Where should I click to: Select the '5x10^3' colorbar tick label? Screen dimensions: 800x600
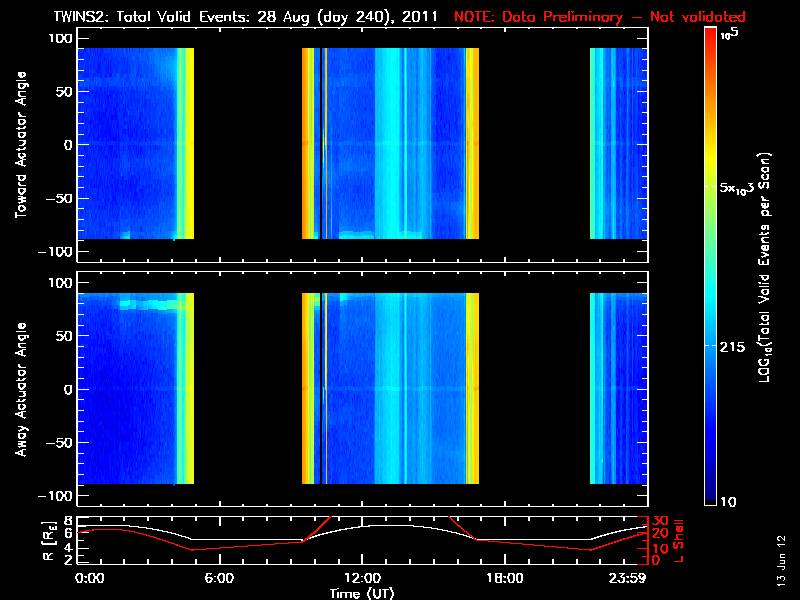pyautogui.click(x=737, y=188)
